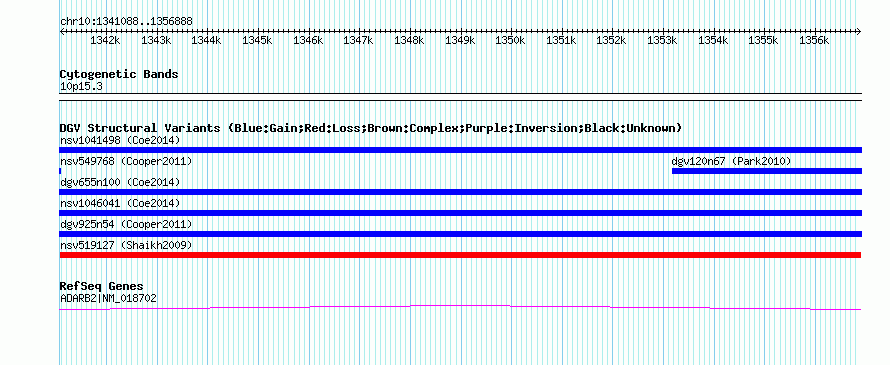
Task: Click the 1345k ruler position
Action: pyautogui.click(x=257, y=41)
